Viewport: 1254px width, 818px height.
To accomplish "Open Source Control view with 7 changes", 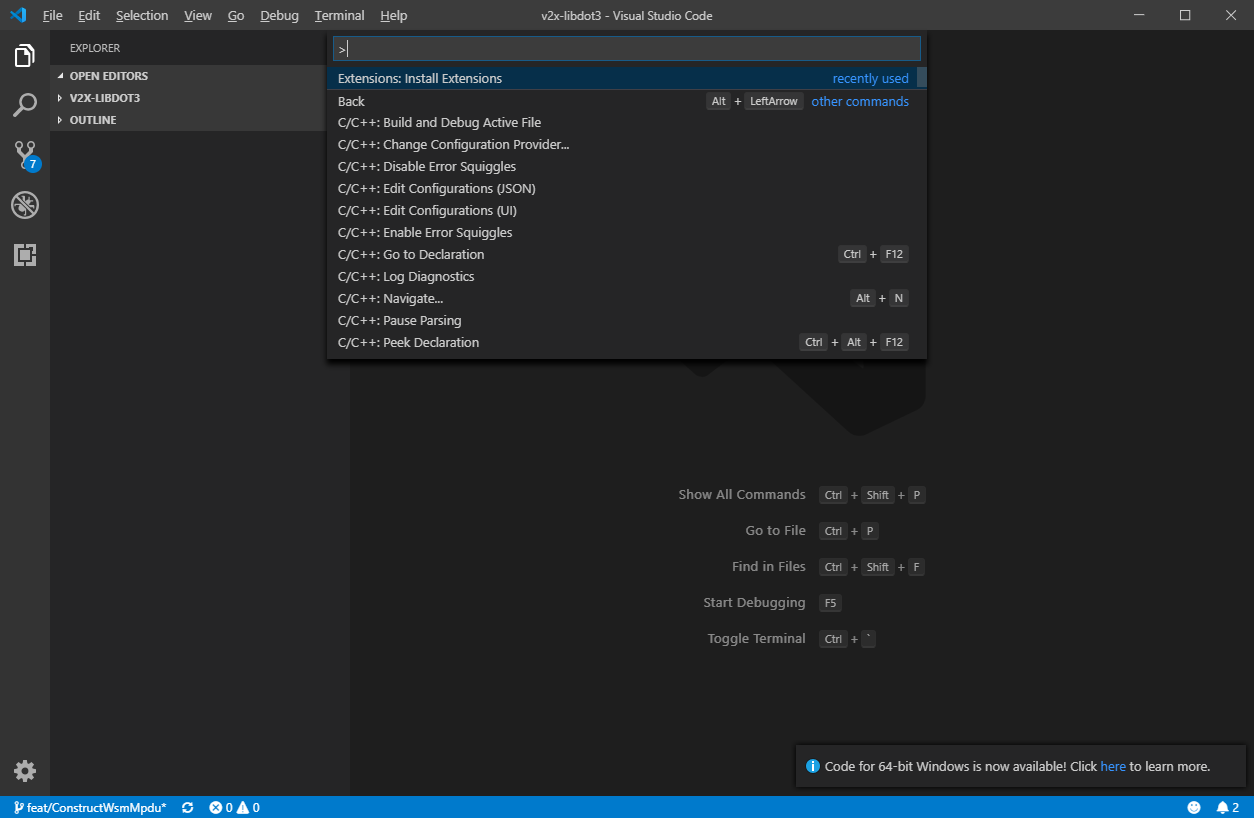I will pyautogui.click(x=25, y=155).
